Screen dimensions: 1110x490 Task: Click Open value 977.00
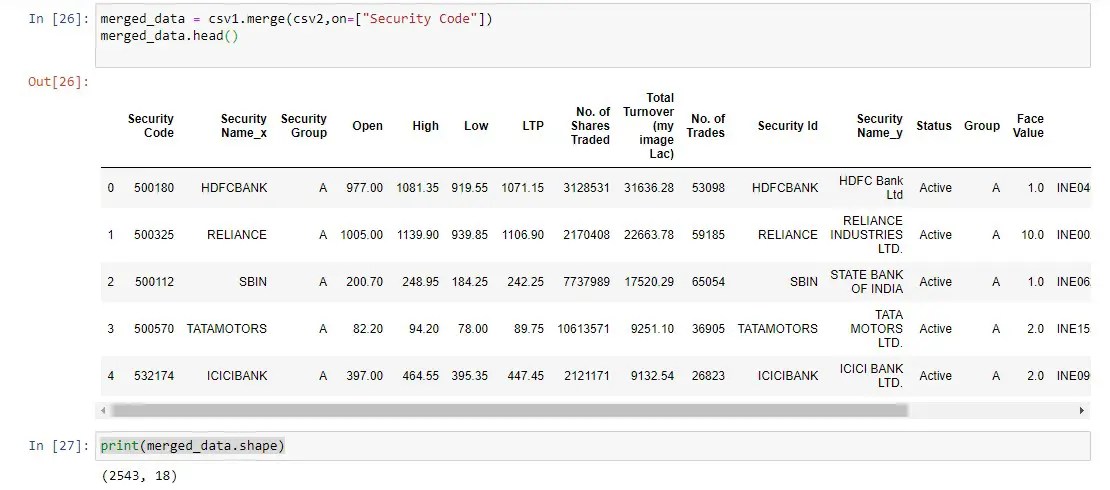tap(365, 188)
